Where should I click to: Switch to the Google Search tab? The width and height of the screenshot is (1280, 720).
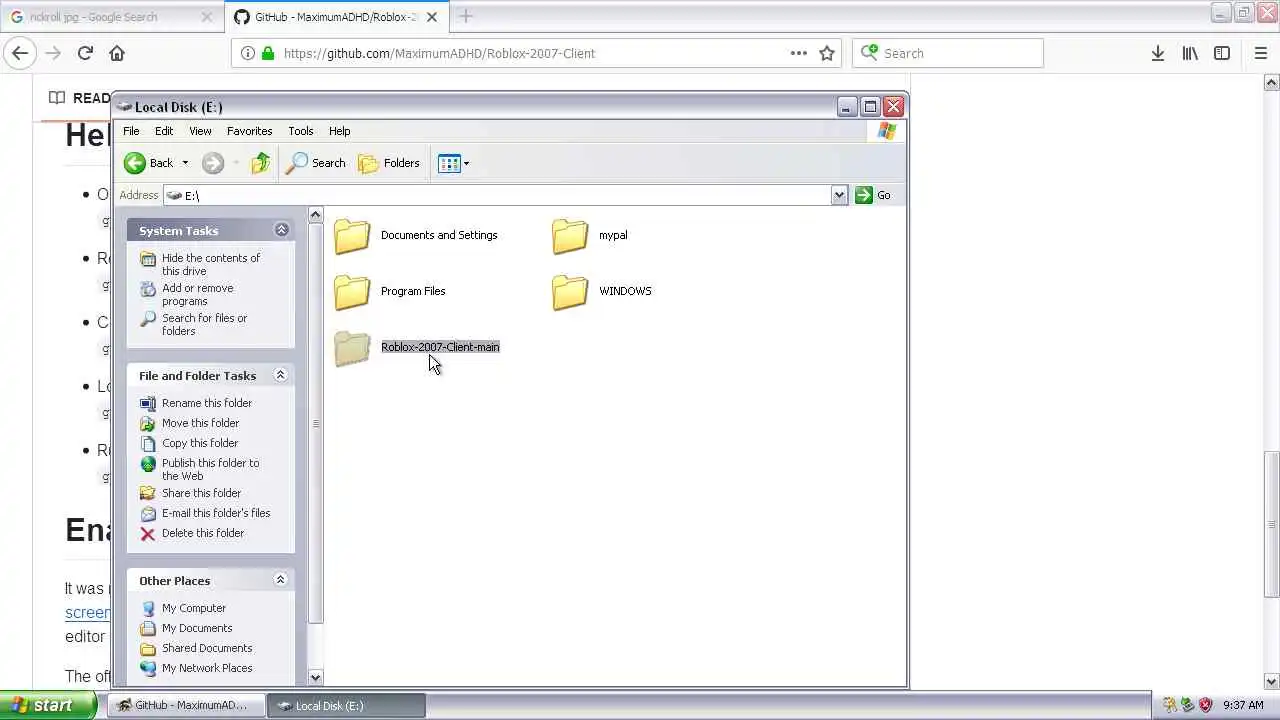[x=110, y=17]
